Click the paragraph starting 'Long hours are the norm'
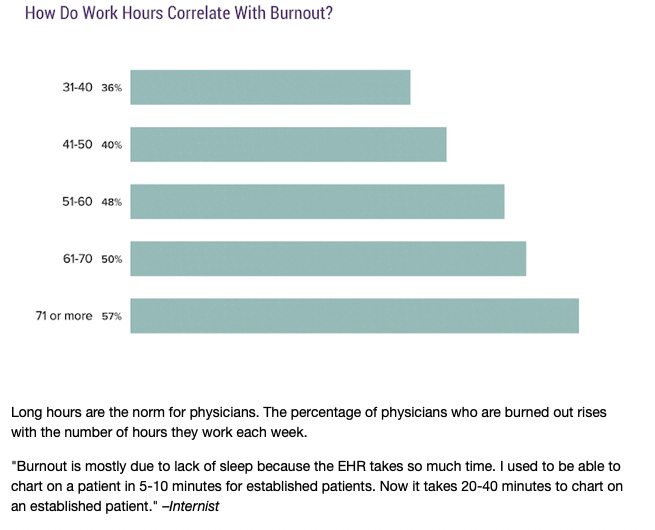This screenshot has width=655, height=530. point(309,422)
